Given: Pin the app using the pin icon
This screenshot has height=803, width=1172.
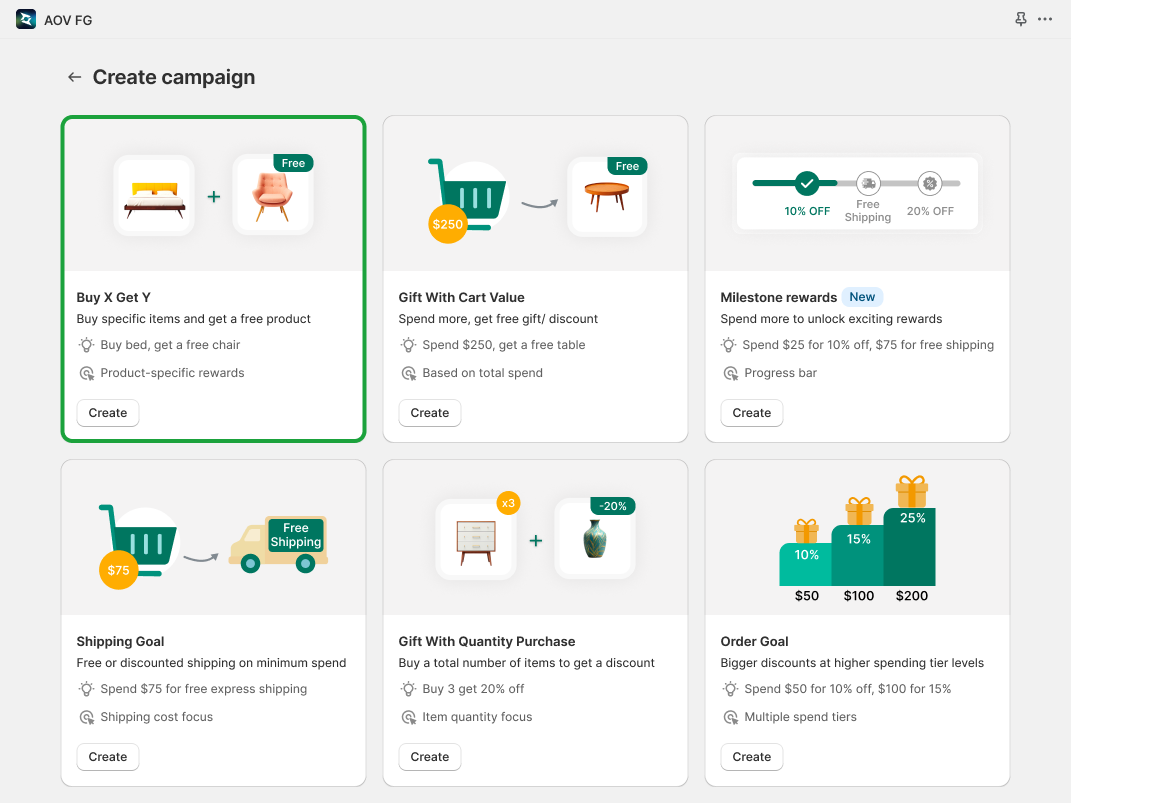Looking at the screenshot, I should point(1020,19).
